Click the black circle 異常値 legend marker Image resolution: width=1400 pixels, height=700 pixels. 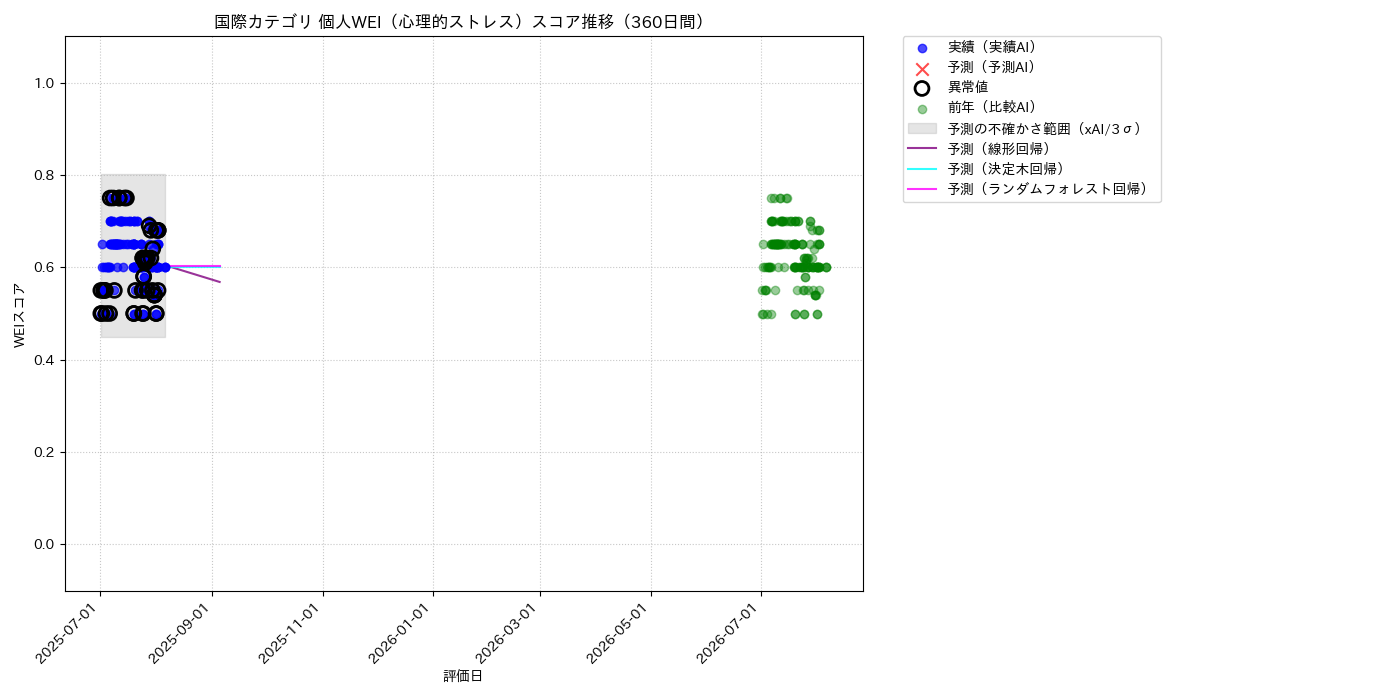922,88
